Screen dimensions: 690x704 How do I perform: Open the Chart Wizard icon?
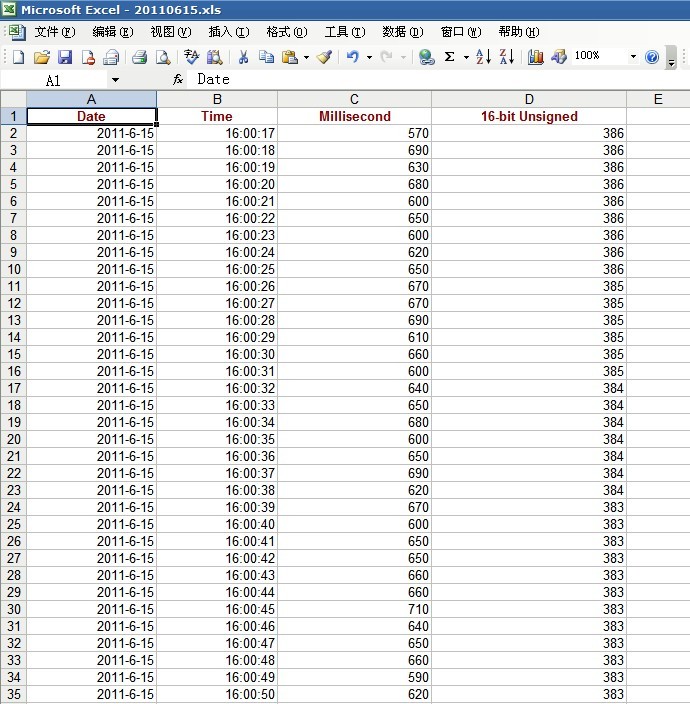(536, 57)
